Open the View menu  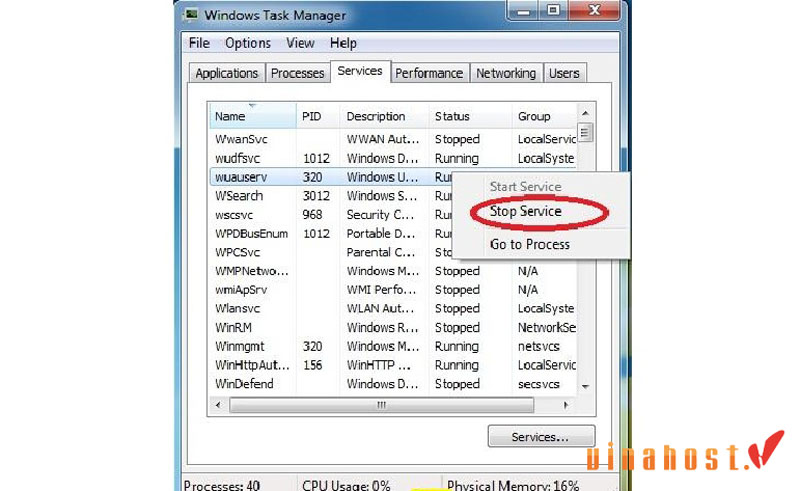click(x=300, y=43)
